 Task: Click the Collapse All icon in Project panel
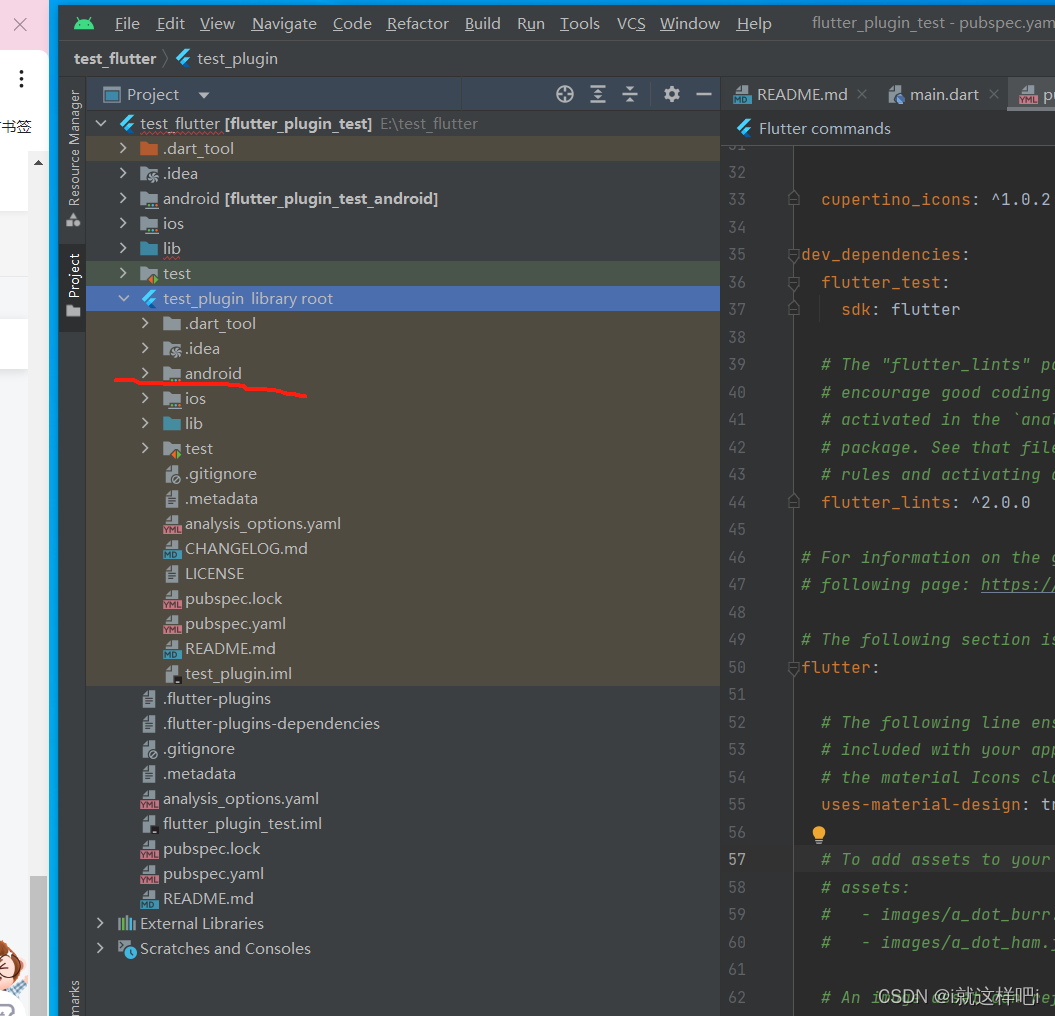coord(630,94)
